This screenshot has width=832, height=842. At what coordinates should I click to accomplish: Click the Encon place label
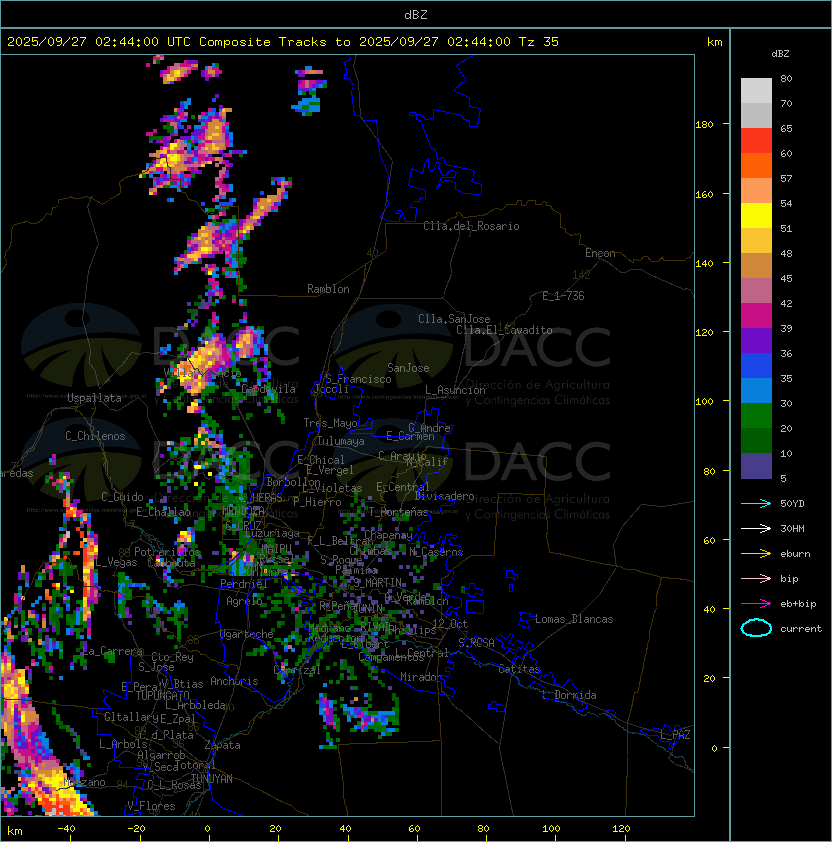click(600, 253)
